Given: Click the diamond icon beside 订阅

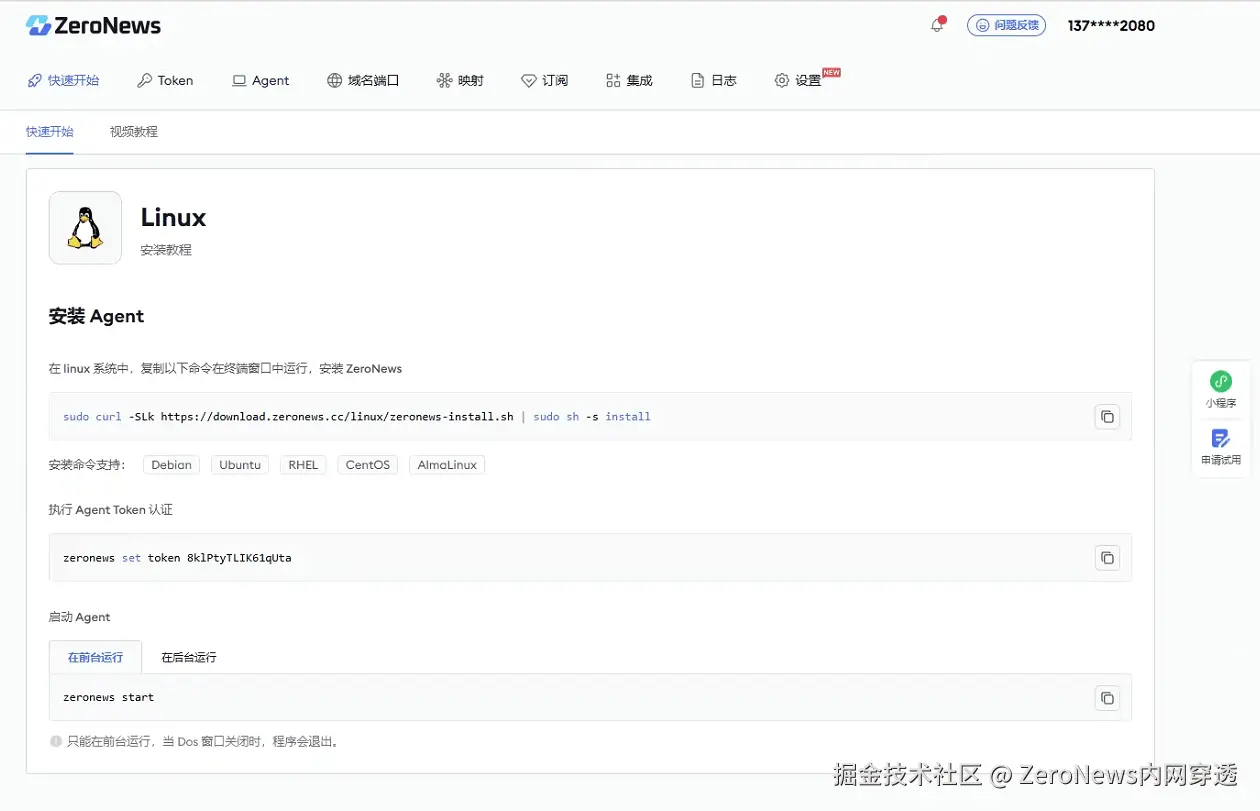Looking at the screenshot, I should pyautogui.click(x=529, y=80).
